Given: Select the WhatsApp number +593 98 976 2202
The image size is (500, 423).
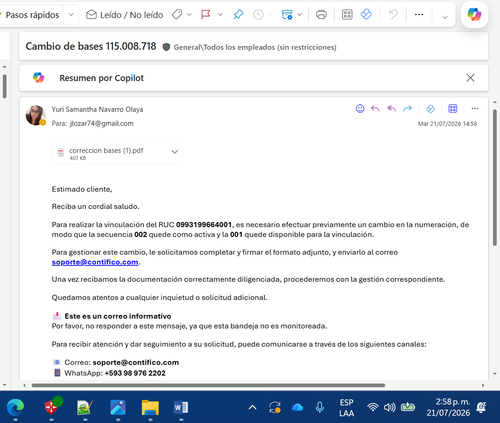Looking at the screenshot, I should pos(135,373).
